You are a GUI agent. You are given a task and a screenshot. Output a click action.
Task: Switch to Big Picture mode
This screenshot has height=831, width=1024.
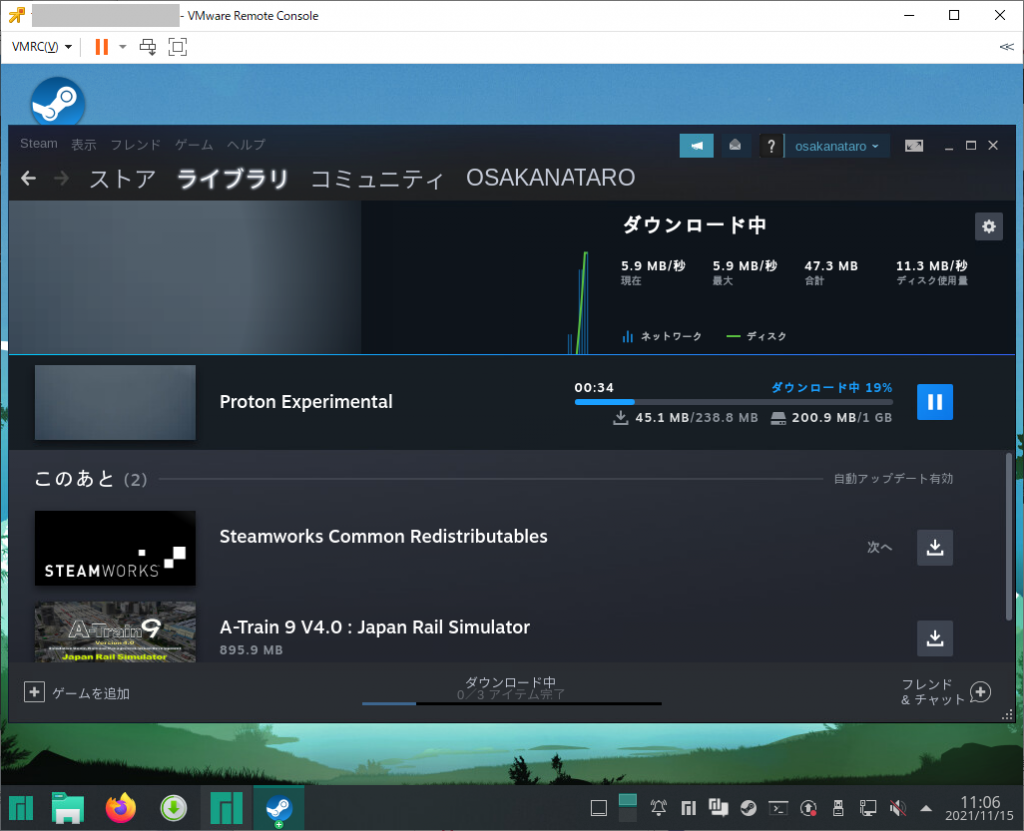click(914, 146)
